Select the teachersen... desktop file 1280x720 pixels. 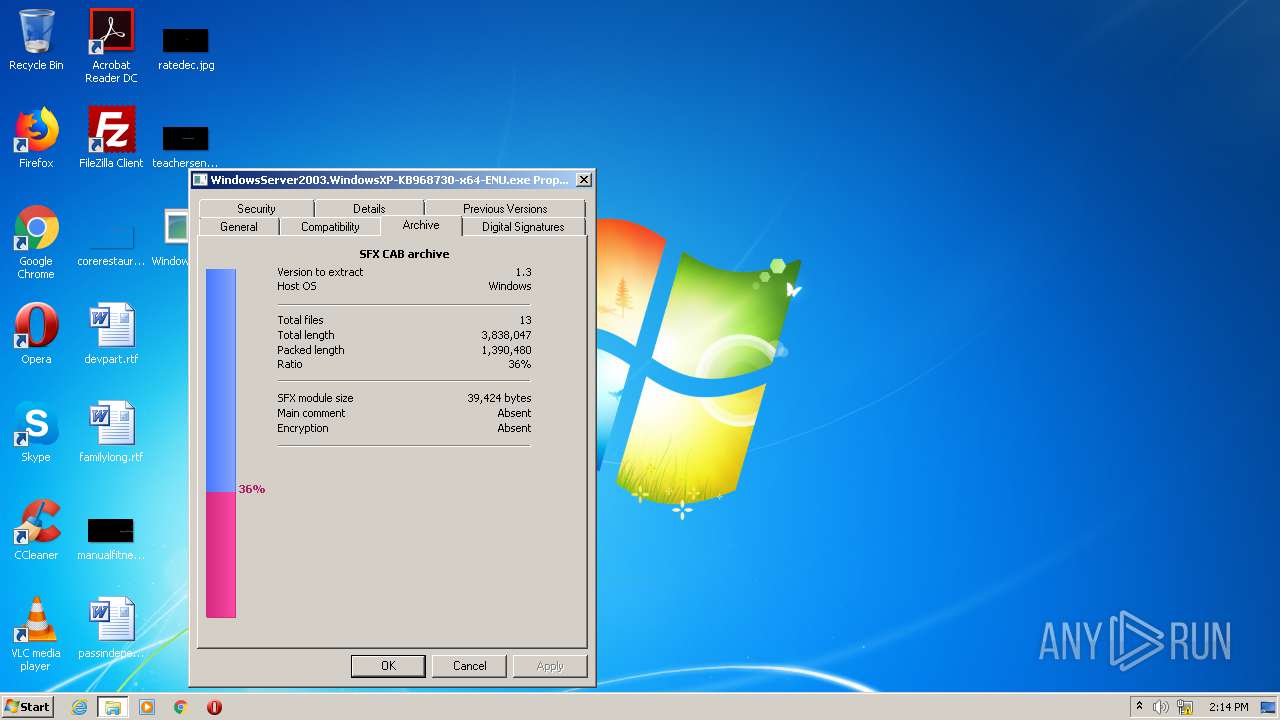[185, 145]
